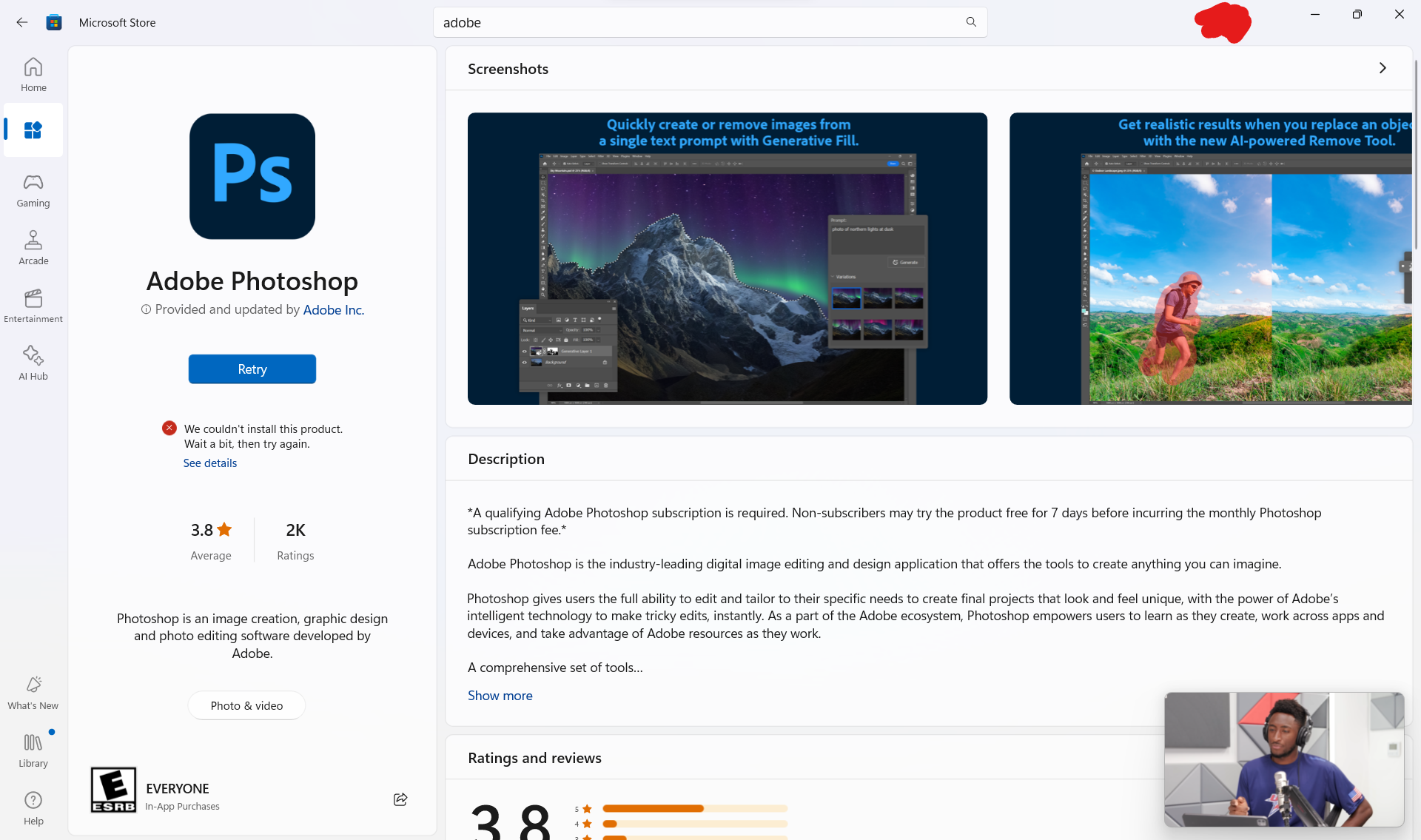Click the Adobe Photoshop title text
The height and width of the screenshot is (840, 1421).
[252, 281]
